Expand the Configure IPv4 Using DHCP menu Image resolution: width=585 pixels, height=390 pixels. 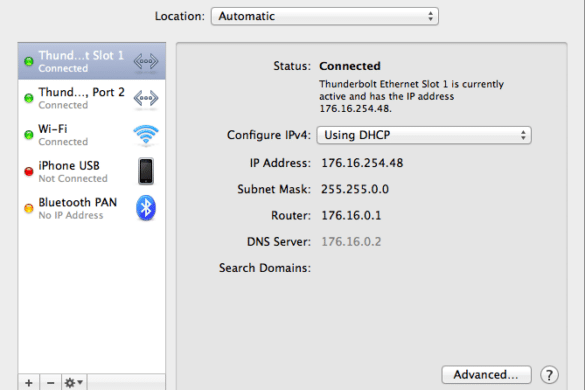424,135
